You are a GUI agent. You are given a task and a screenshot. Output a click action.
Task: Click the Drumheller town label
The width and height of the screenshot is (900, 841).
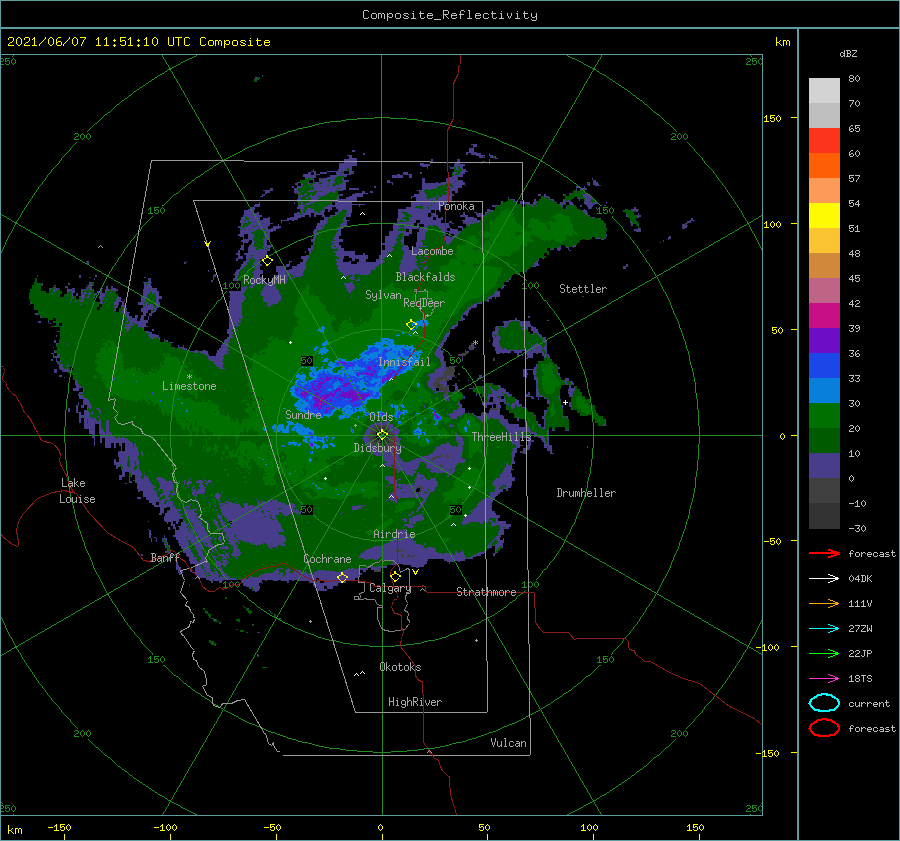[586, 493]
